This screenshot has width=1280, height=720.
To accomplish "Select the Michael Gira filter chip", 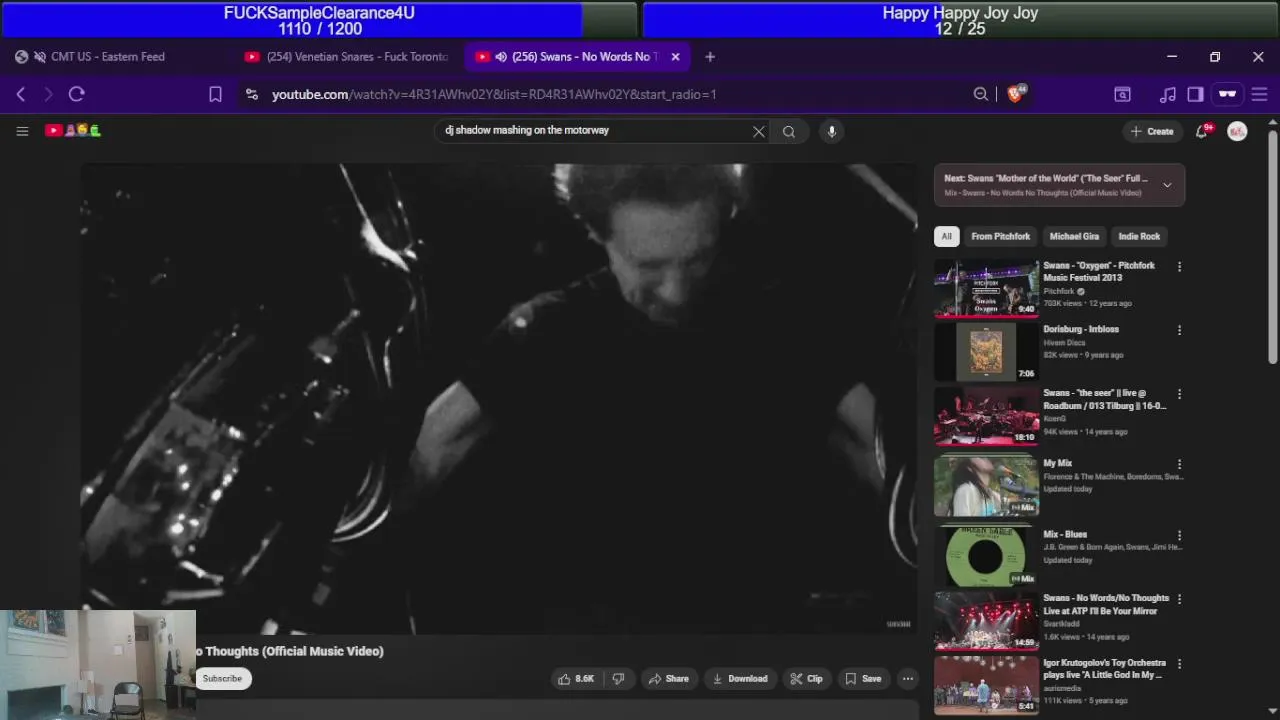I will pos(1074,237).
